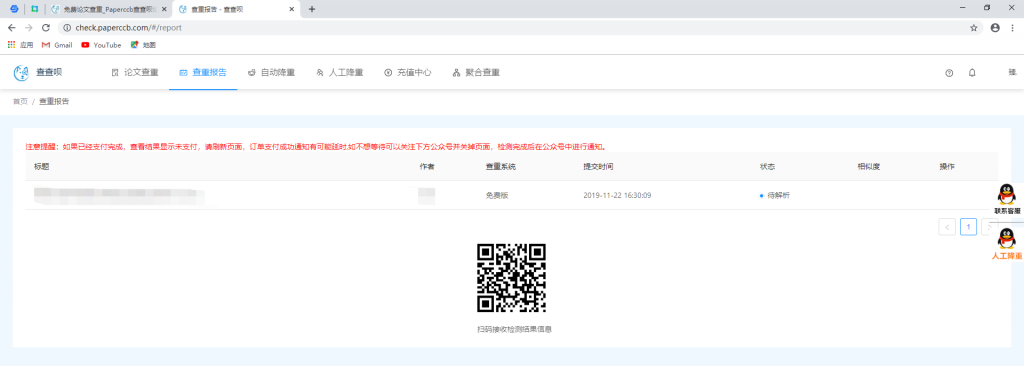
Task: Click the 人工降重 QQ penguin icon
Action: (x=1006, y=239)
